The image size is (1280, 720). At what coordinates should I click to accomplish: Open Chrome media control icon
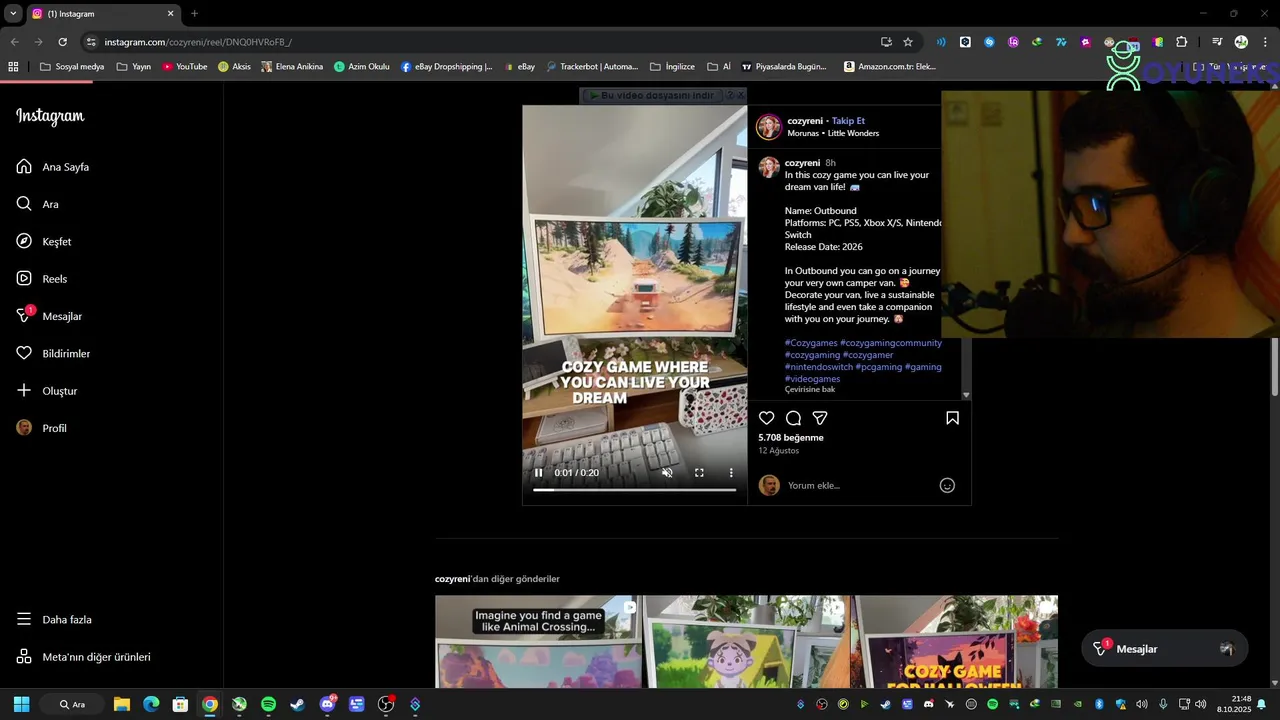coord(1217,42)
